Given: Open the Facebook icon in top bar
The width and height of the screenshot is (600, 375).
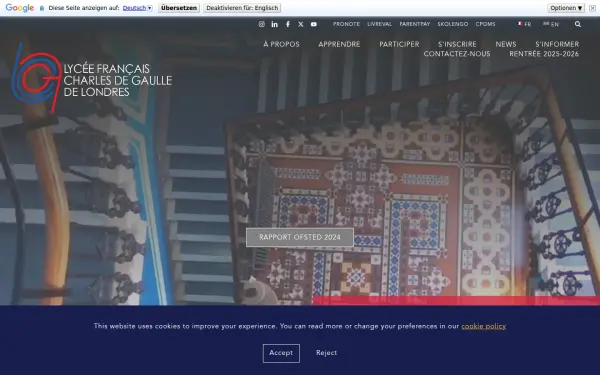Looking at the screenshot, I should (288, 24).
